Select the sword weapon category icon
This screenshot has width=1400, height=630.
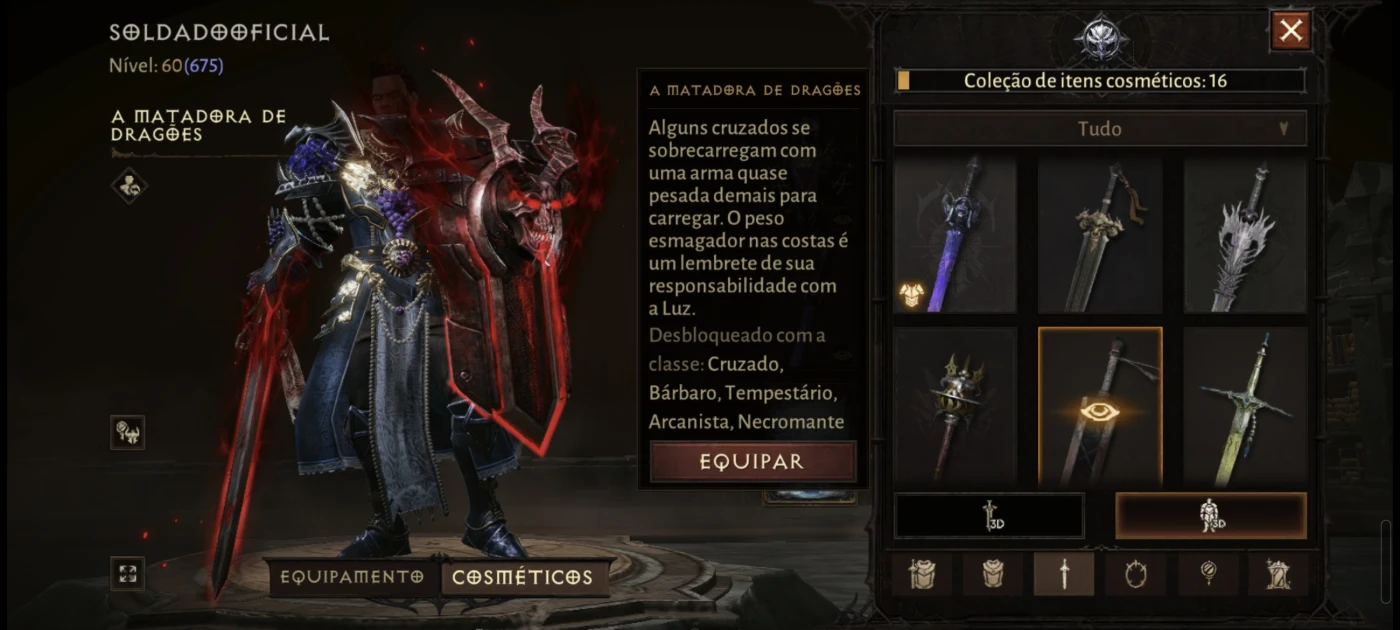point(1063,575)
